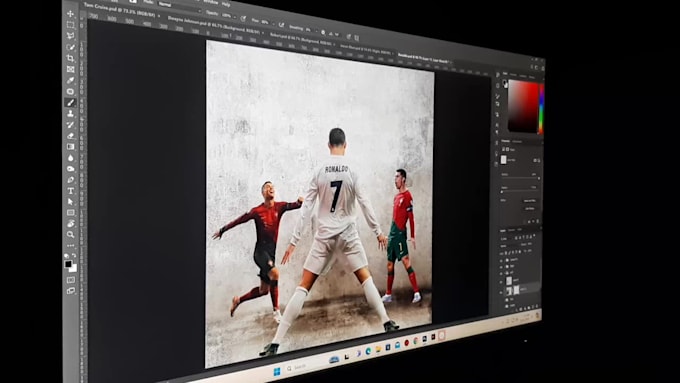Open the Edit Toolbar three-dots button
This screenshot has height=383, width=680.
click(x=70, y=246)
